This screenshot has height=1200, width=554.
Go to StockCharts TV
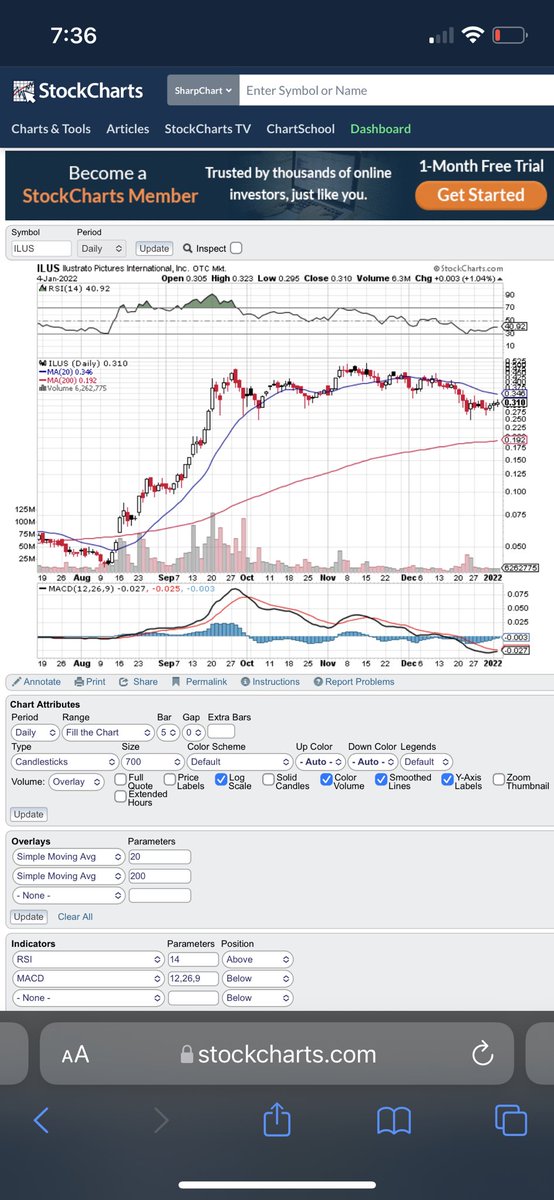click(207, 129)
